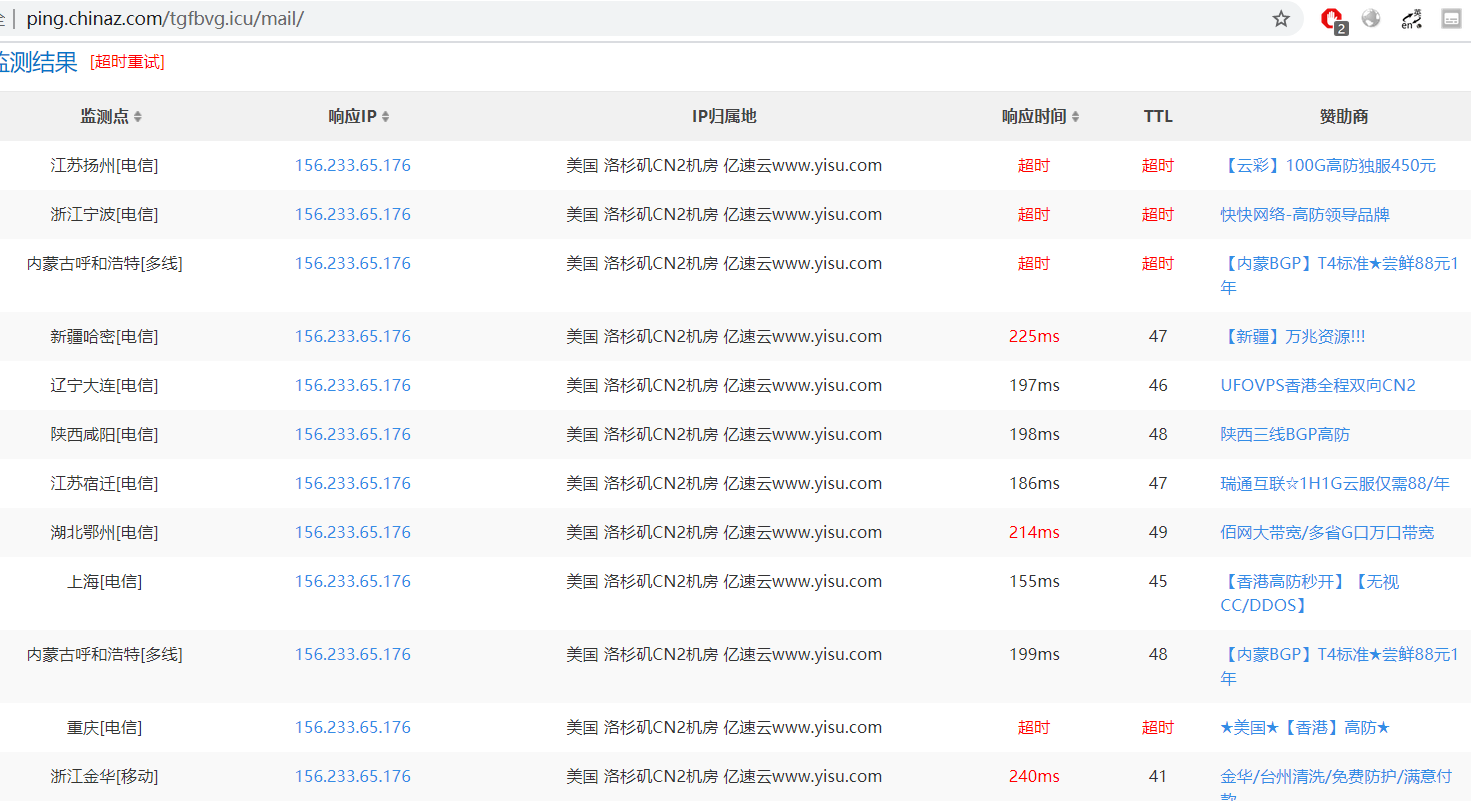This screenshot has height=801, width=1471.
Task: Open IP link in 新疆哈密[电信] row
Action: [352, 337]
